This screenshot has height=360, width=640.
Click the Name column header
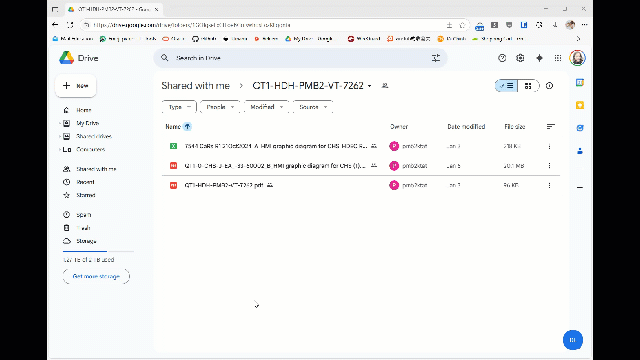click(173, 127)
